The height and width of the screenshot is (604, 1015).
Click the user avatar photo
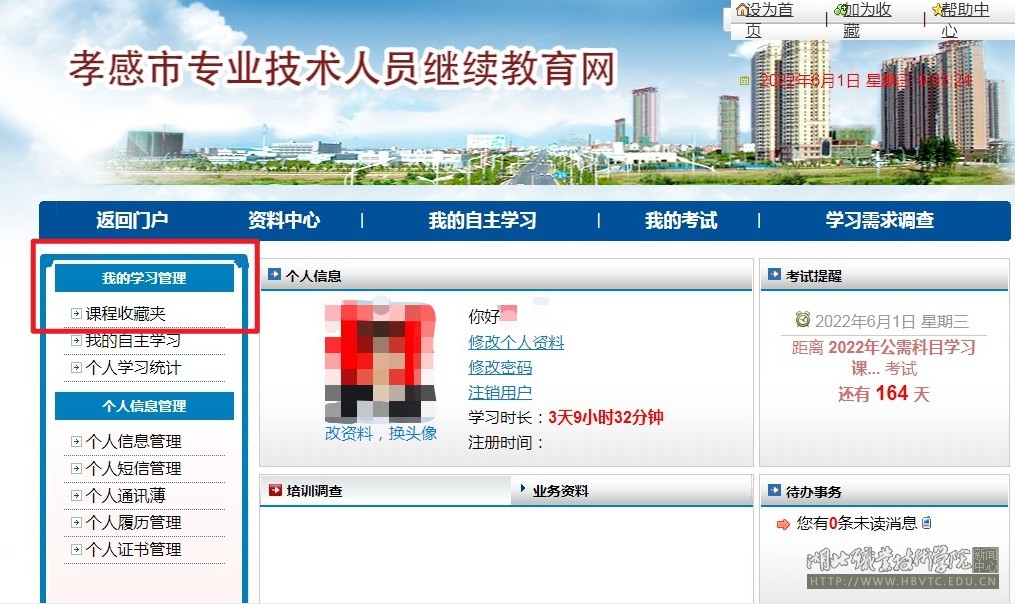[x=381, y=360]
